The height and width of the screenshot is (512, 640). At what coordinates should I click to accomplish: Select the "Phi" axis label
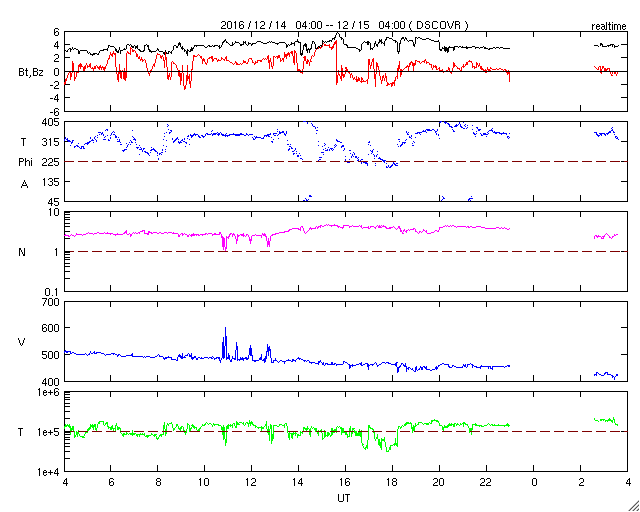click(25, 162)
